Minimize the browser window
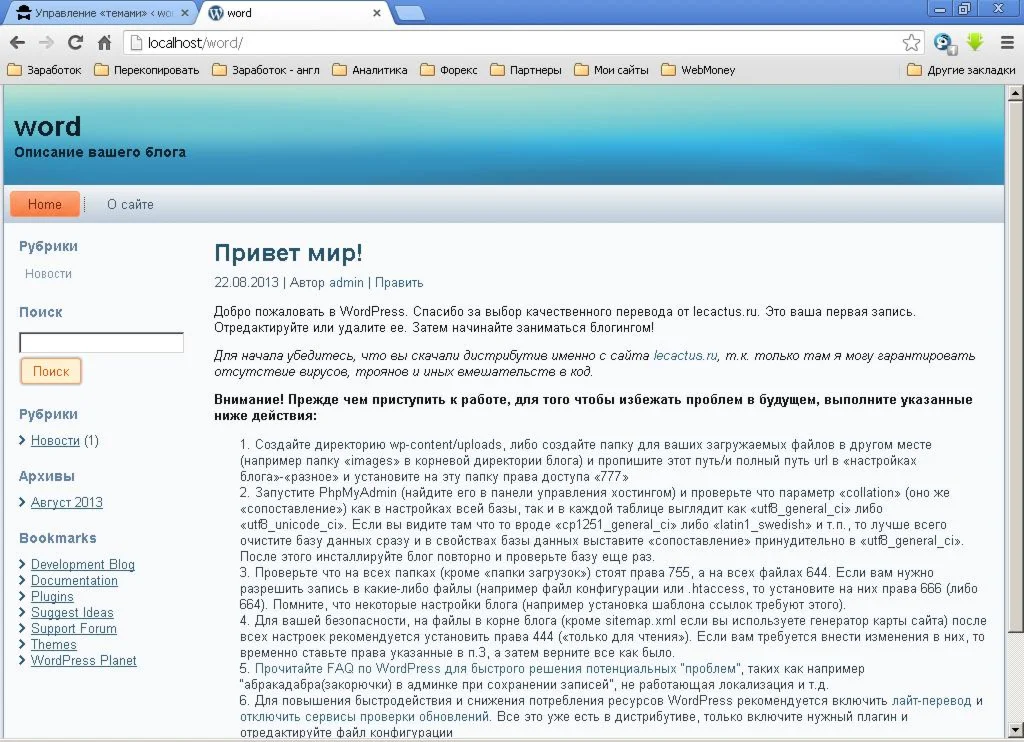The height and width of the screenshot is (742, 1024). coord(940,9)
